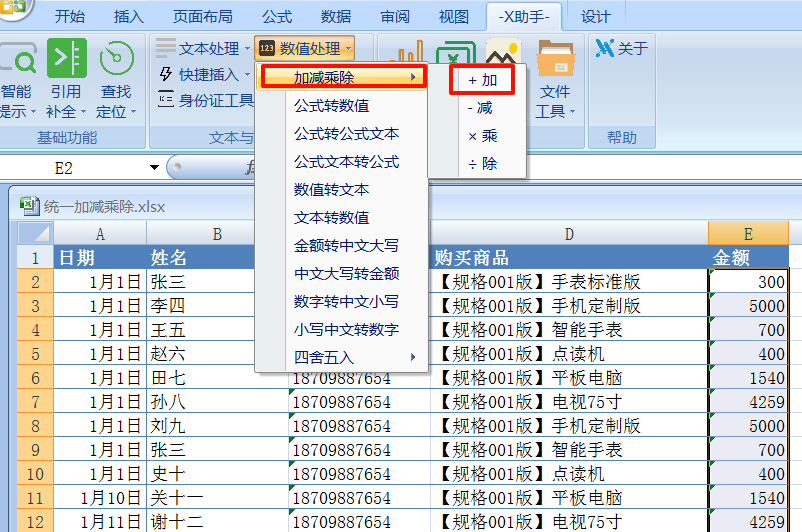This screenshot has height=532, width=802.
Task: Select the 公式 ribbon tab
Action: tap(277, 16)
